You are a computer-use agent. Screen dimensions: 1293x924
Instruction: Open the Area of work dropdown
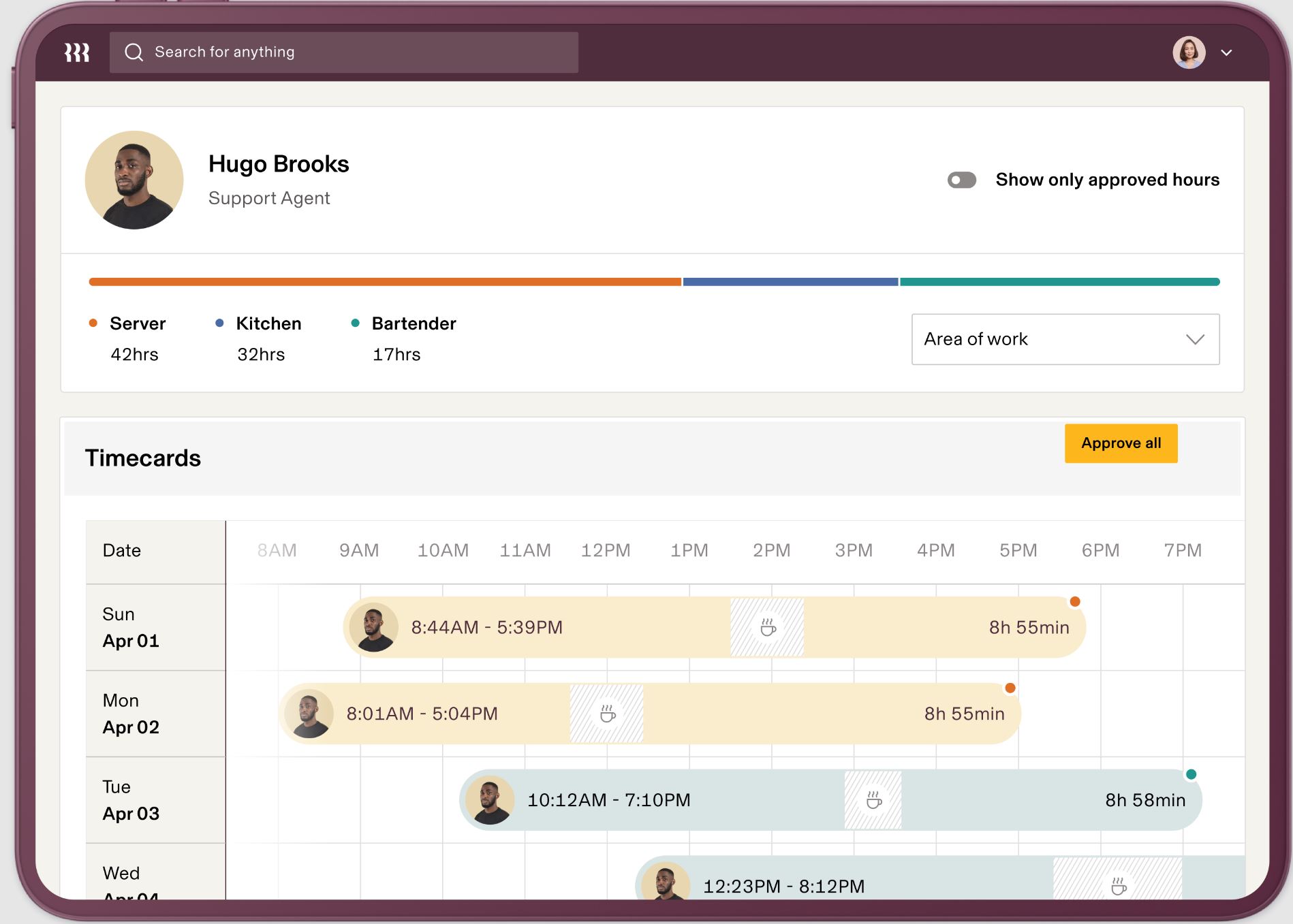coord(1065,339)
